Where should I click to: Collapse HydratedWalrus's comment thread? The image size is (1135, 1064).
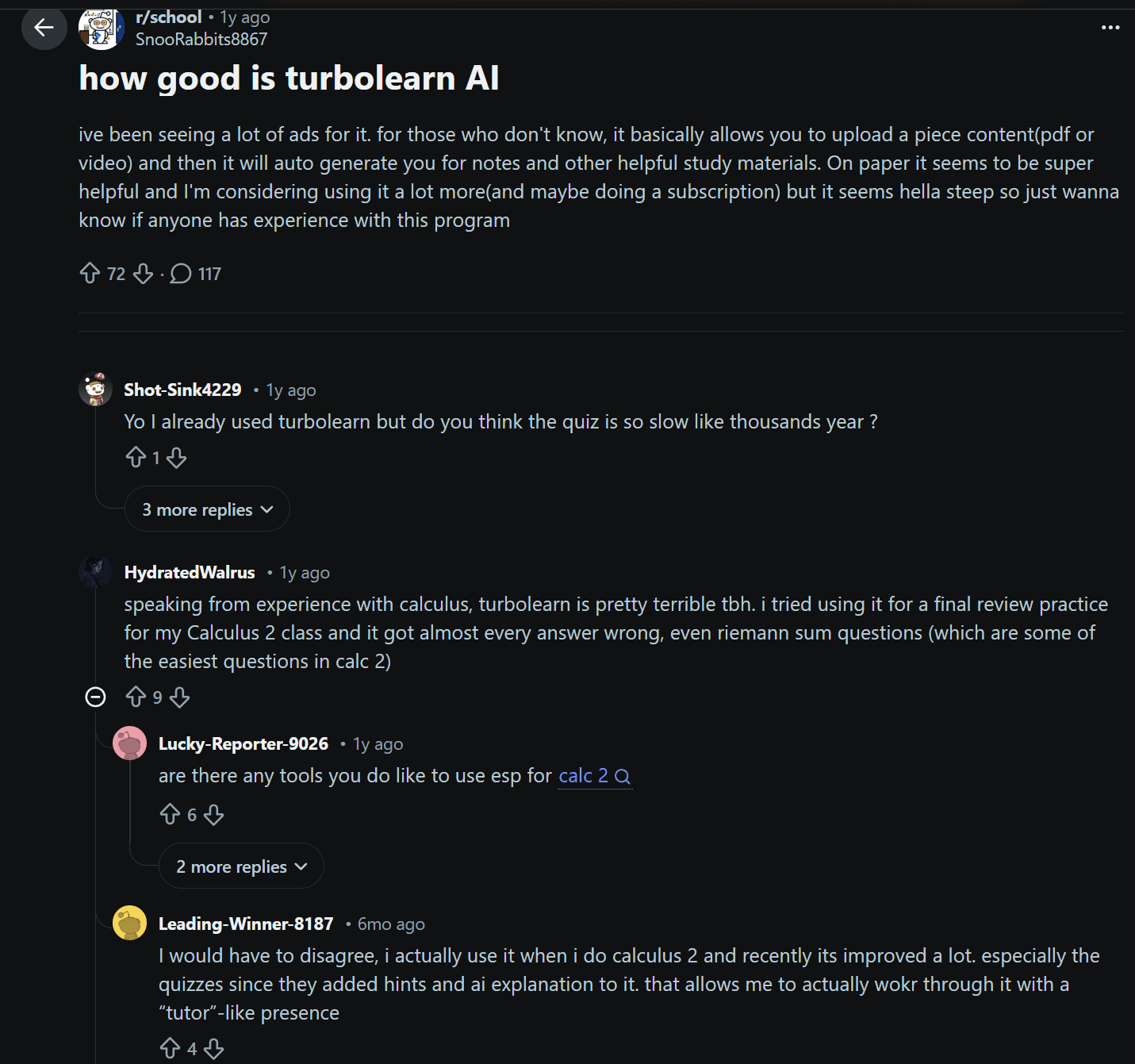click(96, 697)
